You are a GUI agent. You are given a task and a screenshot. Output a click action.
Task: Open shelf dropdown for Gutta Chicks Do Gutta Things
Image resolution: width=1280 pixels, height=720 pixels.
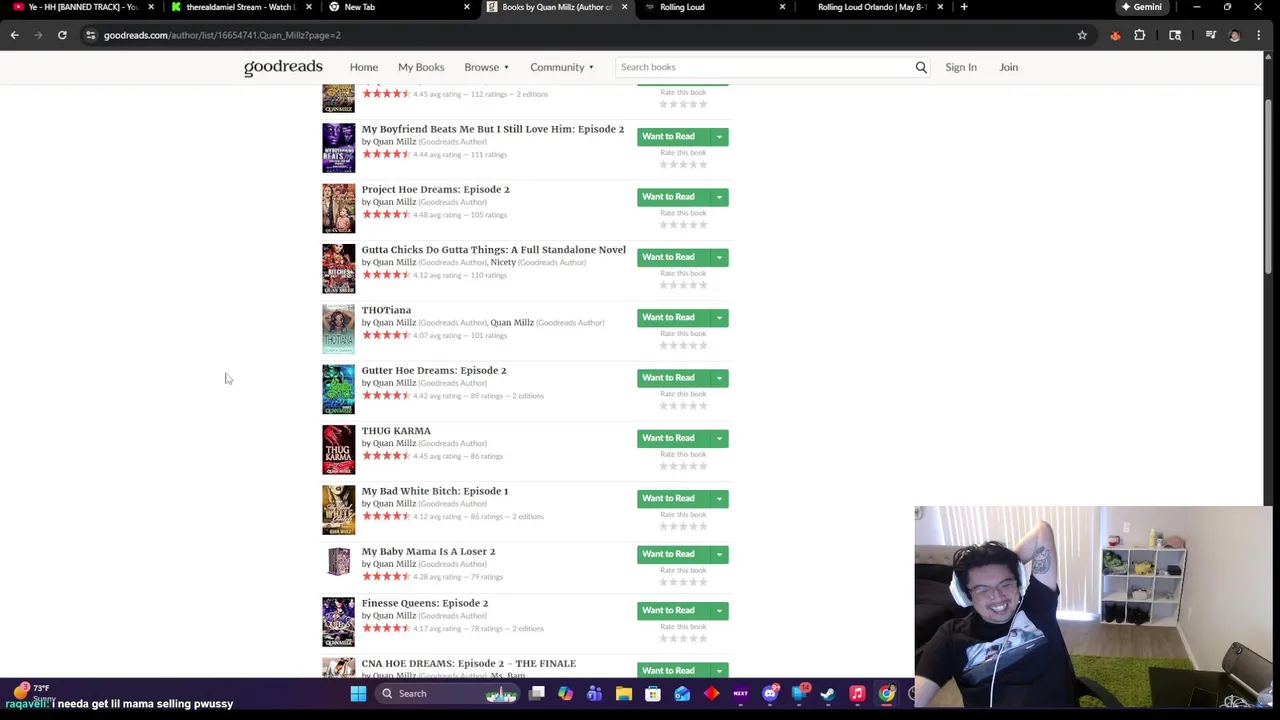719,257
